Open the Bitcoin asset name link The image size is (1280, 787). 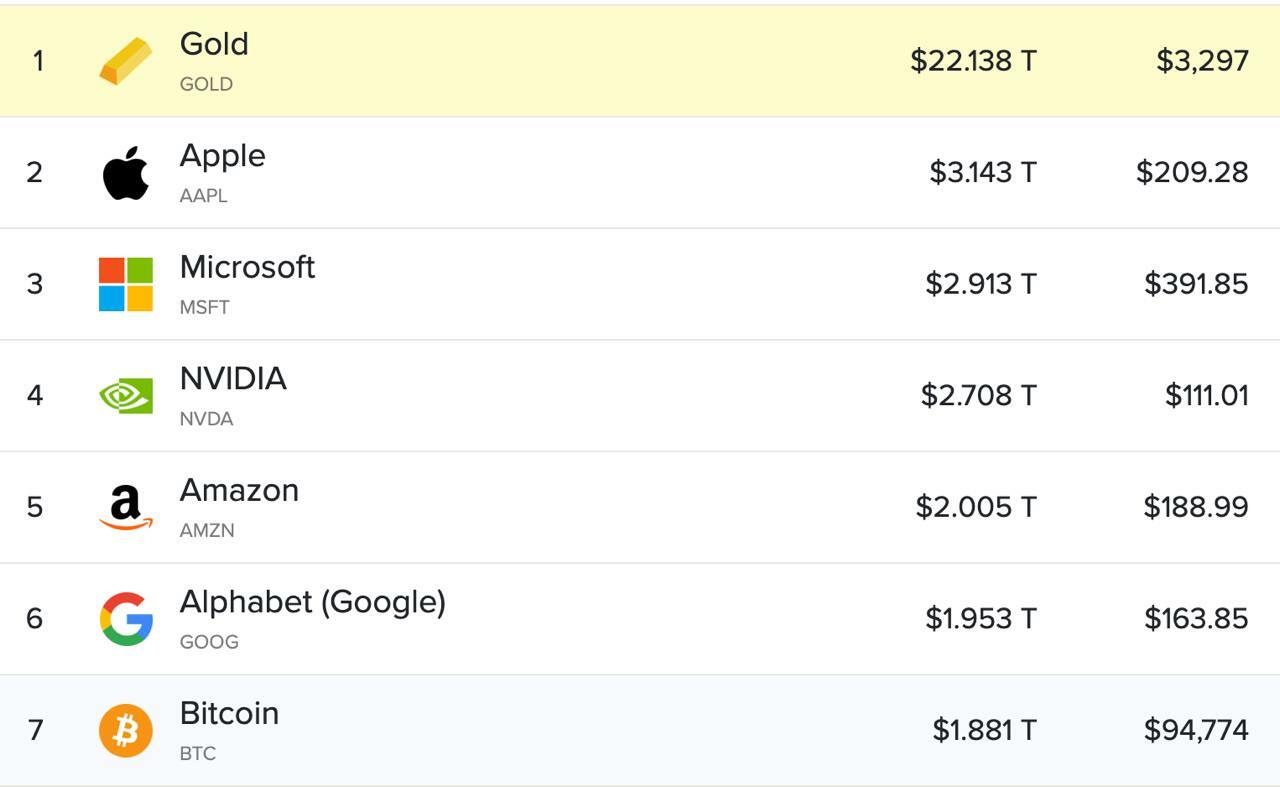(229, 713)
